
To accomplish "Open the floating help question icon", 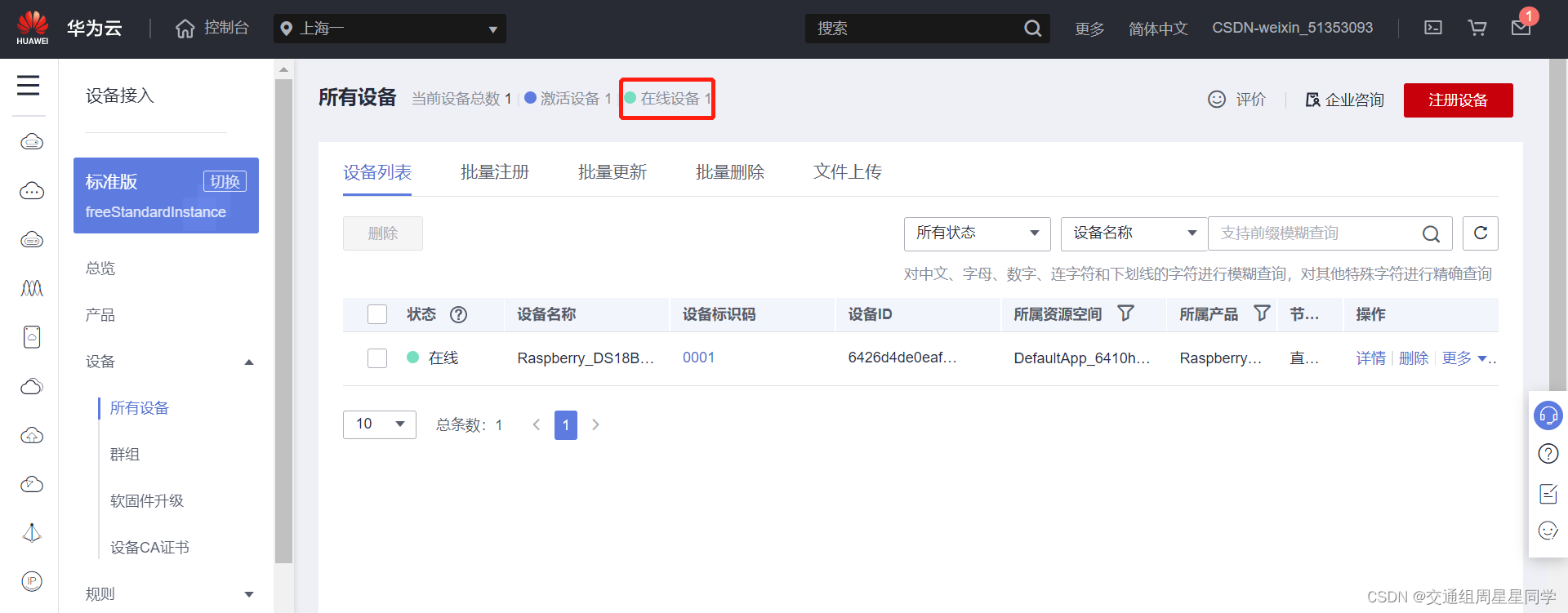I will (1548, 454).
